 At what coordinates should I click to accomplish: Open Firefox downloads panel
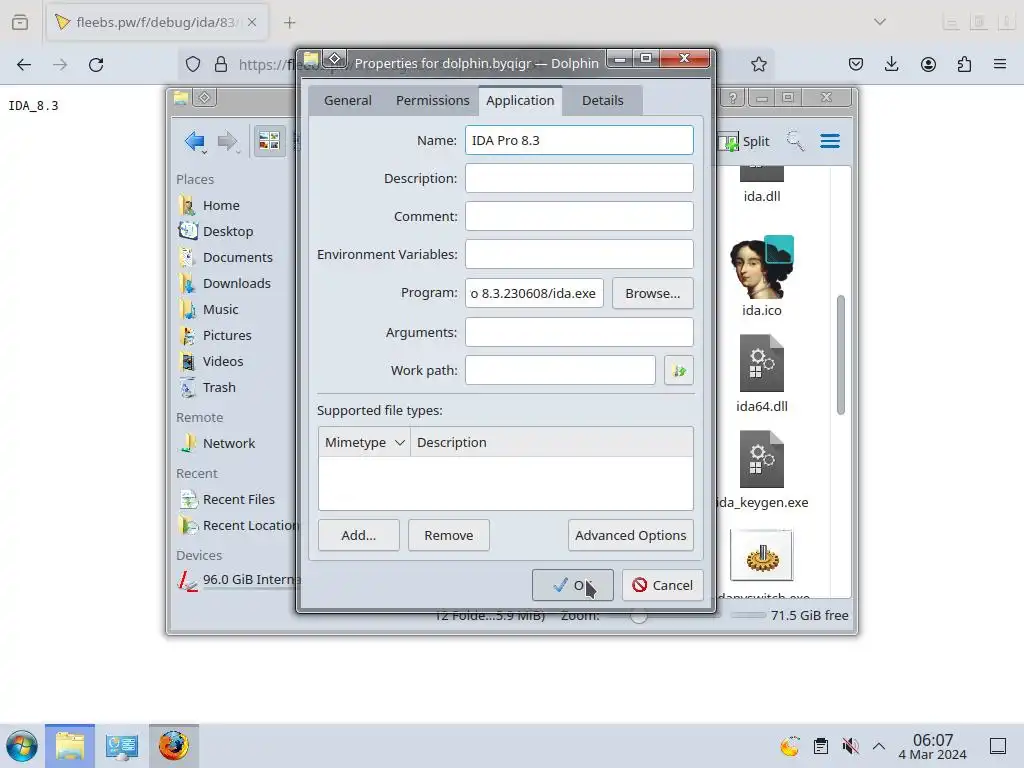[891, 64]
